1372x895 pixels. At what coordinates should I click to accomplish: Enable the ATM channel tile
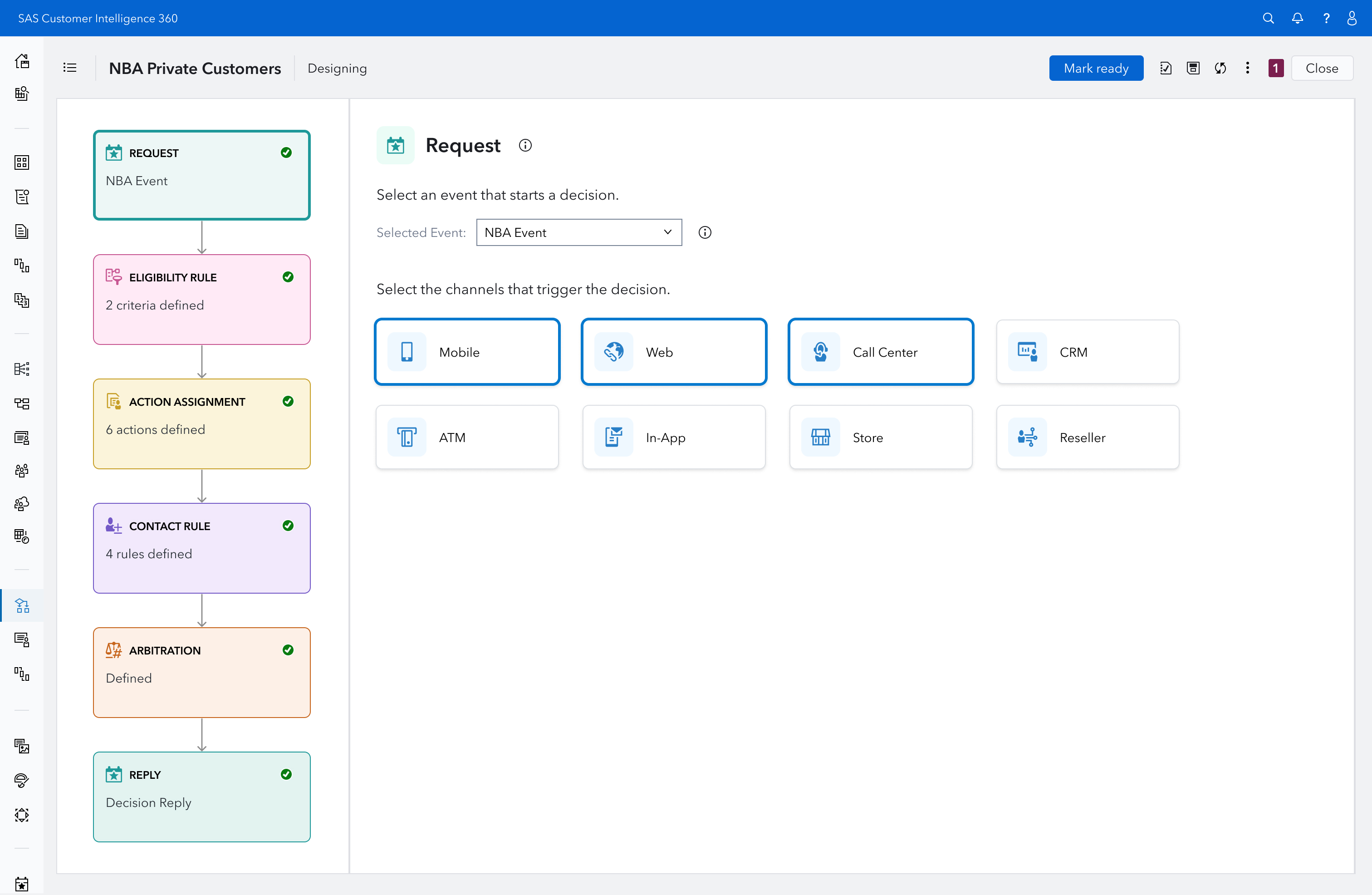click(x=467, y=437)
